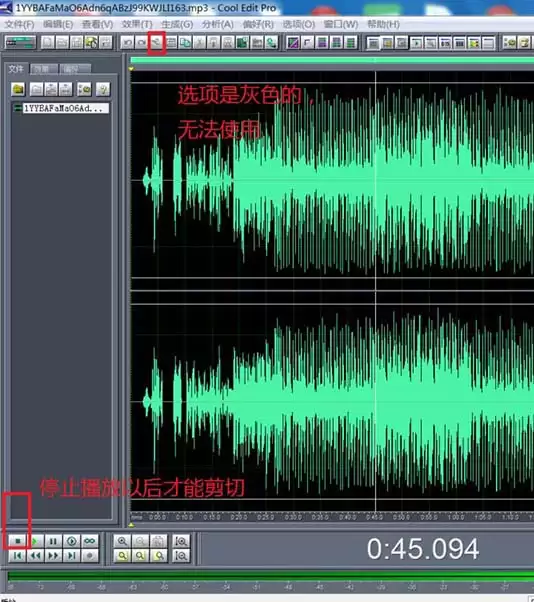Screen dimensions: 534x602
Task: Click the cut icon highlighted in toolbar
Action: point(156,43)
